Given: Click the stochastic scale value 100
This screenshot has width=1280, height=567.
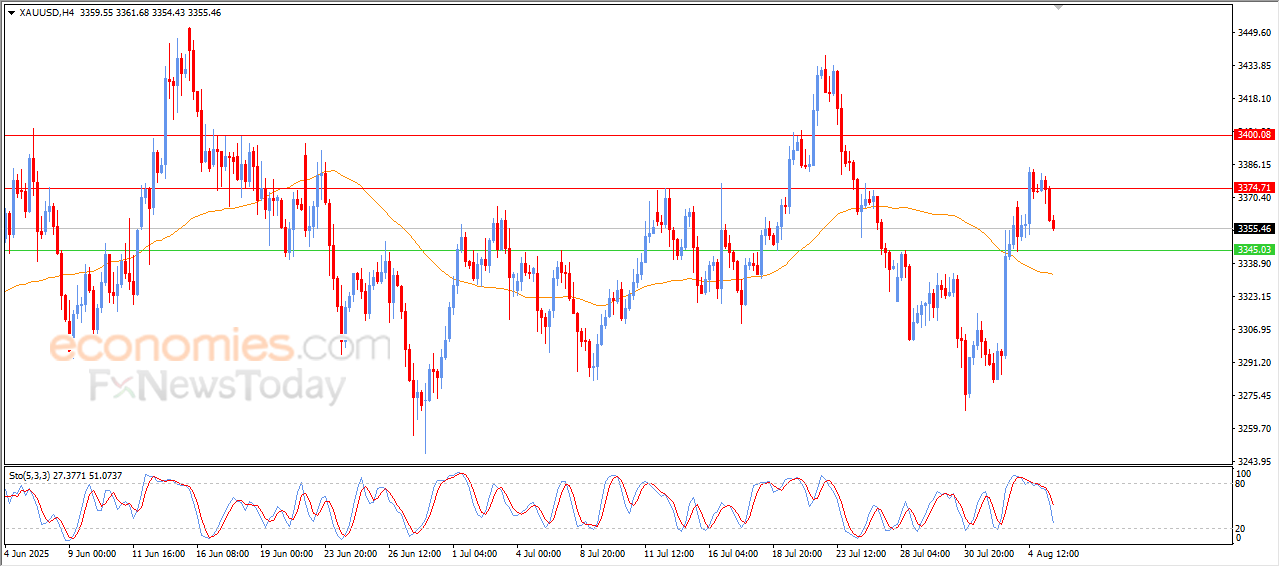Looking at the screenshot, I should click(x=1244, y=473).
